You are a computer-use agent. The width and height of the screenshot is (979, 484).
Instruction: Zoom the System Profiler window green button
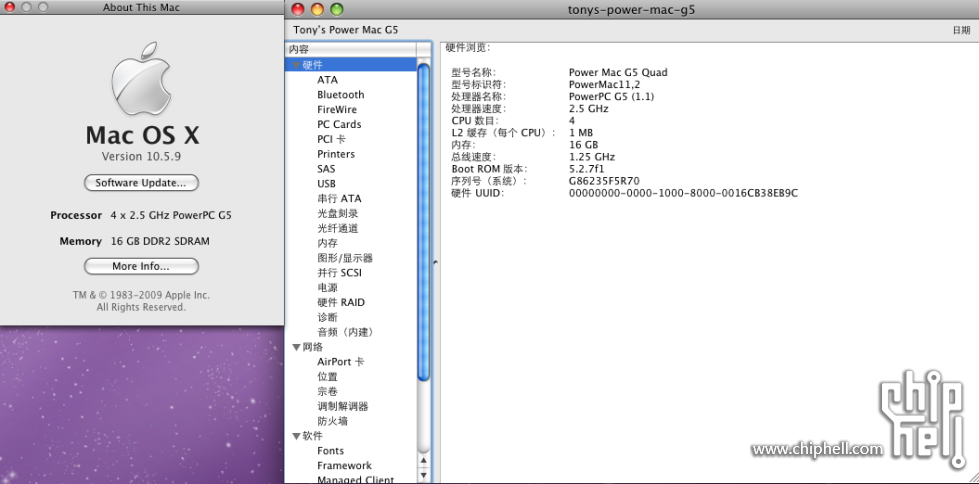(x=337, y=9)
